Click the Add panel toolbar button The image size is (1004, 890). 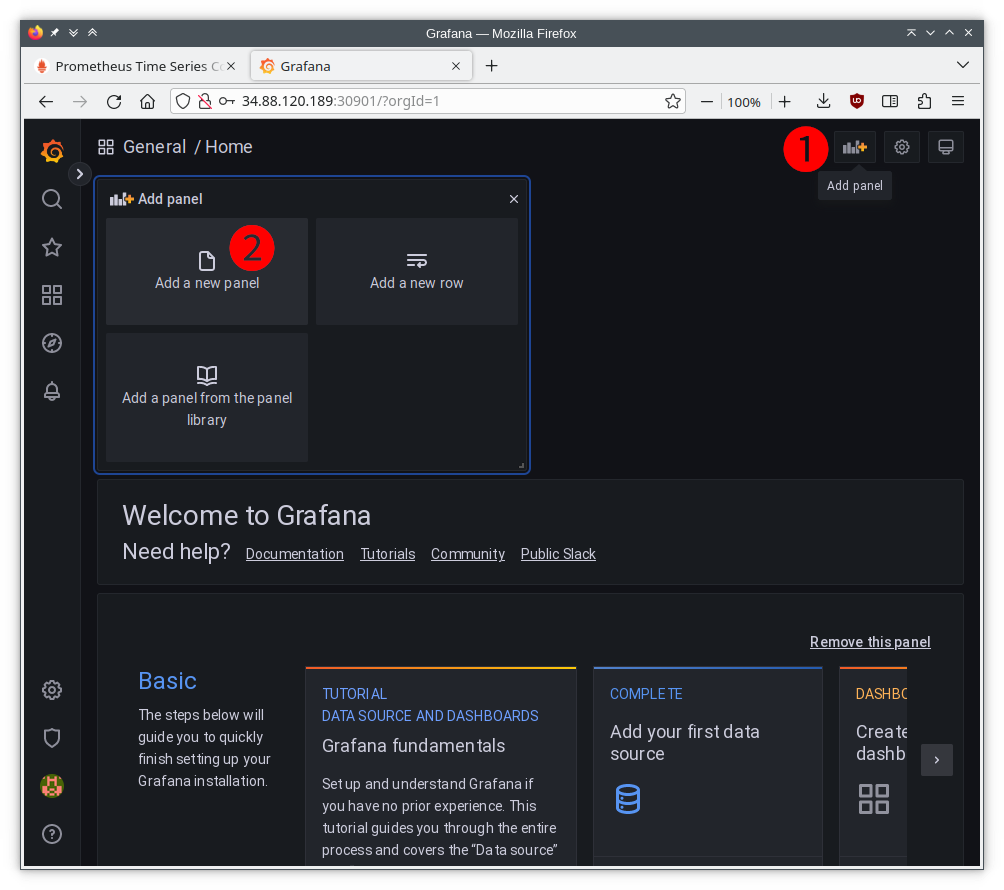[x=855, y=147]
